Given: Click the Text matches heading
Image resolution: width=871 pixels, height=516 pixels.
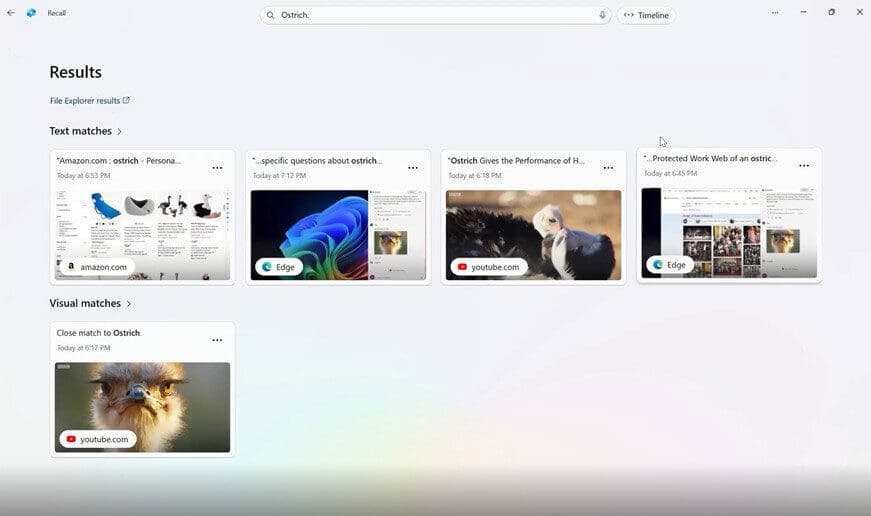Looking at the screenshot, I should (x=81, y=131).
